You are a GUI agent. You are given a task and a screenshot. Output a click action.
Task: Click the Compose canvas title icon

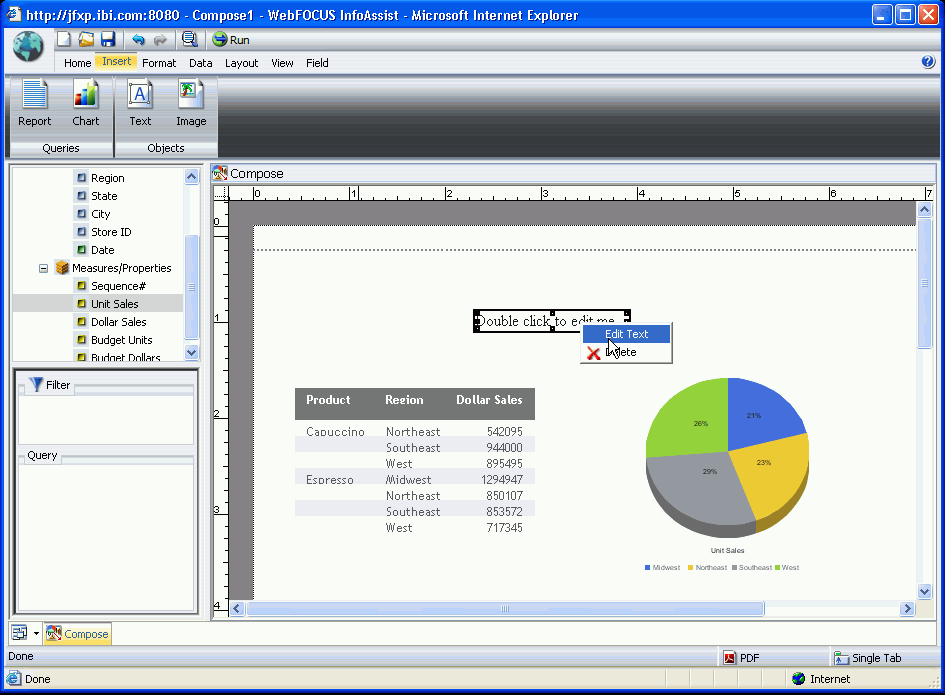pos(220,174)
